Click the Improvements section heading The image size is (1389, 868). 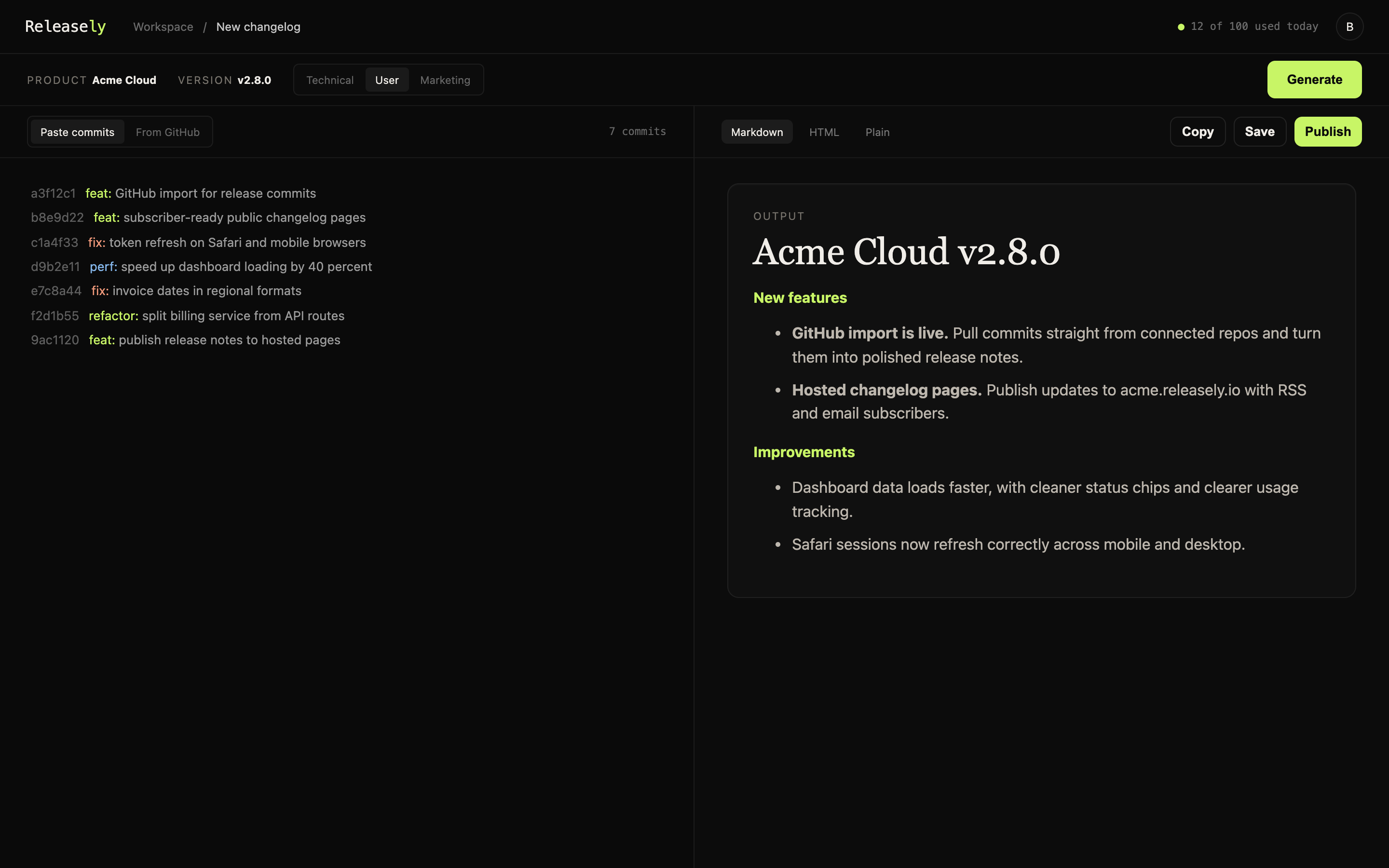click(x=804, y=452)
